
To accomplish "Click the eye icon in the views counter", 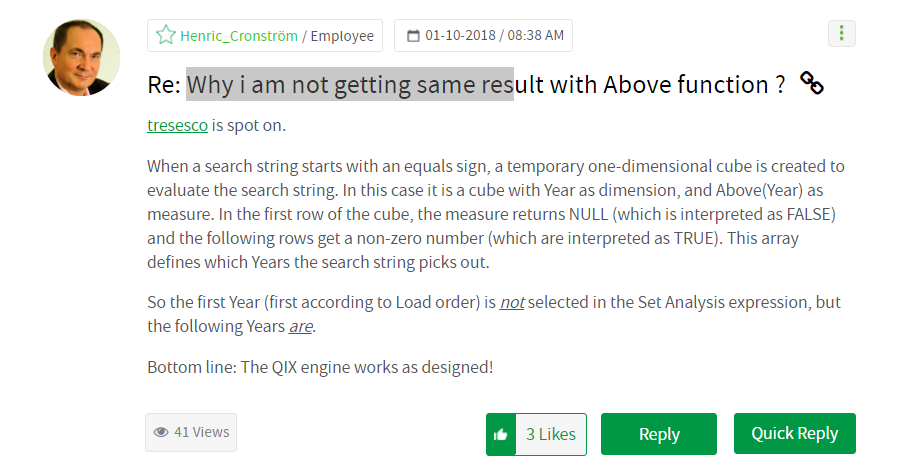I will 161,432.
